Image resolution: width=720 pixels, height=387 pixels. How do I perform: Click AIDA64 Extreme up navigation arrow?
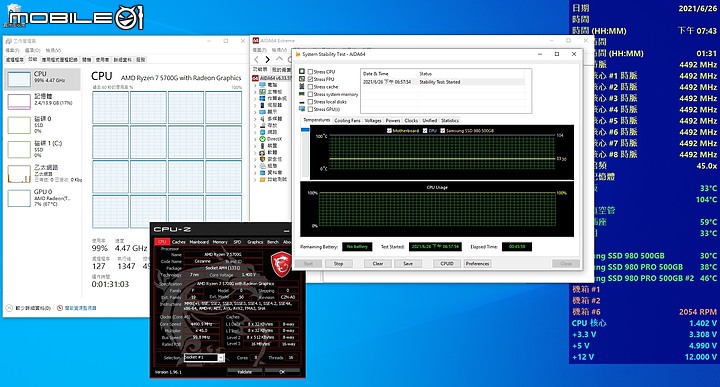279,59
